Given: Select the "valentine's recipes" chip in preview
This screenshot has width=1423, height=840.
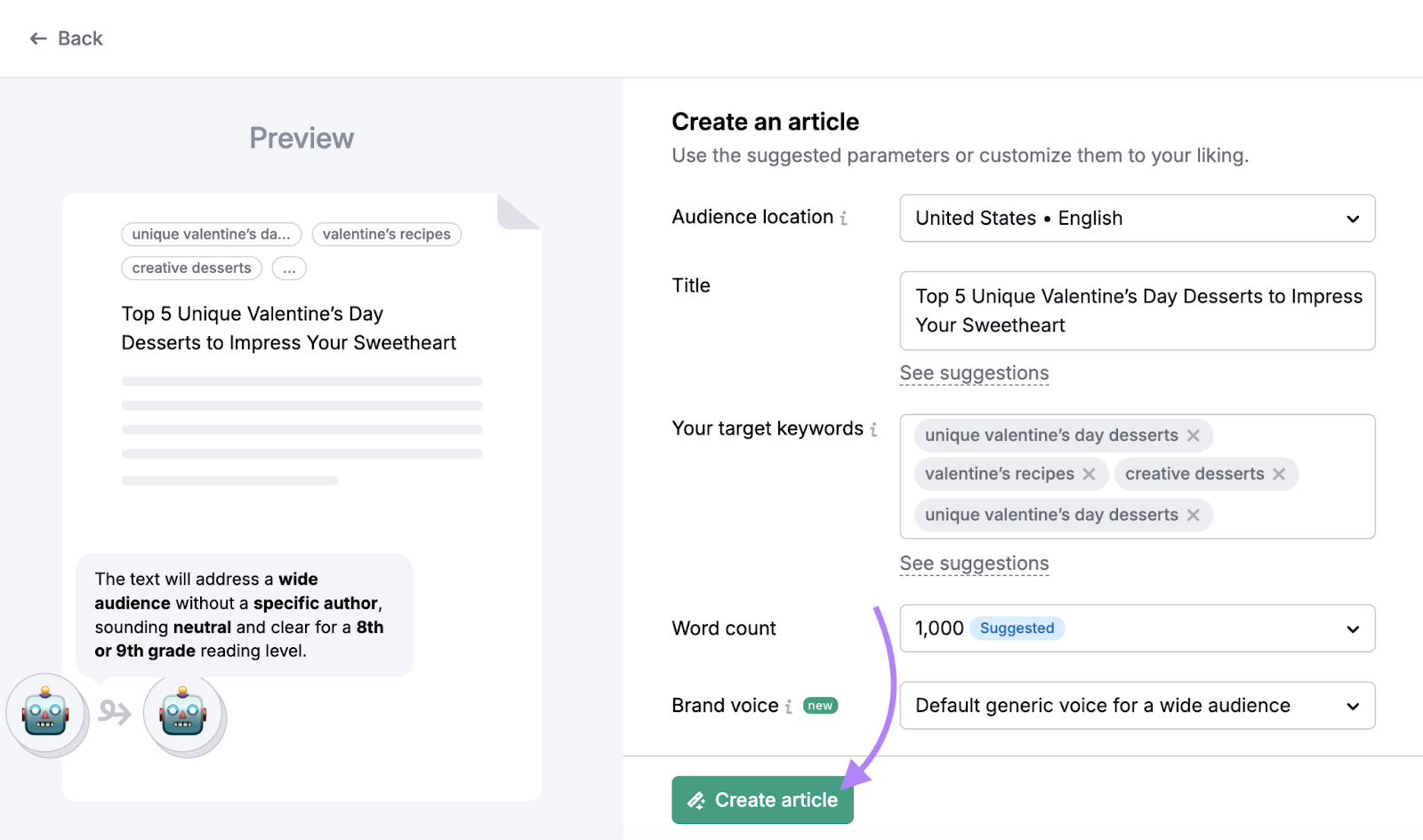Looking at the screenshot, I should pyautogui.click(x=386, y=234).
